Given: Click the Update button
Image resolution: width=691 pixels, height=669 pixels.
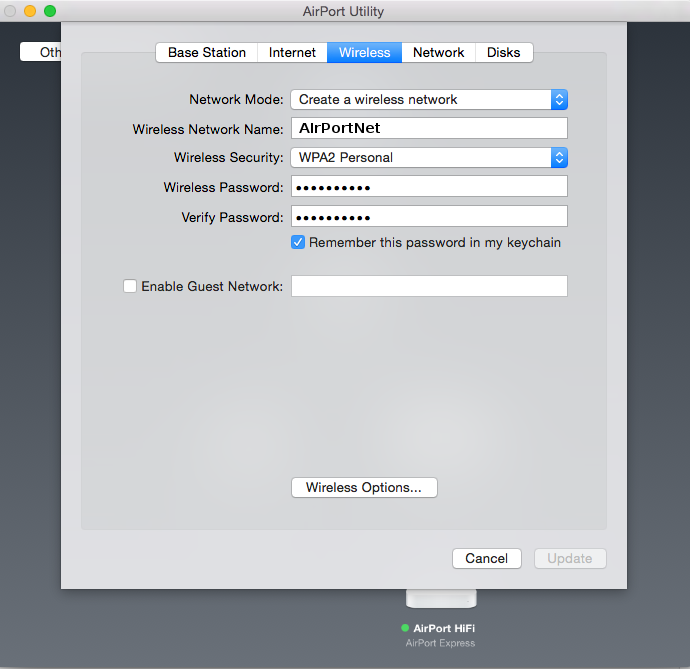Looking at the screenshot, I should pyautogui.click(x=570, y=558).
